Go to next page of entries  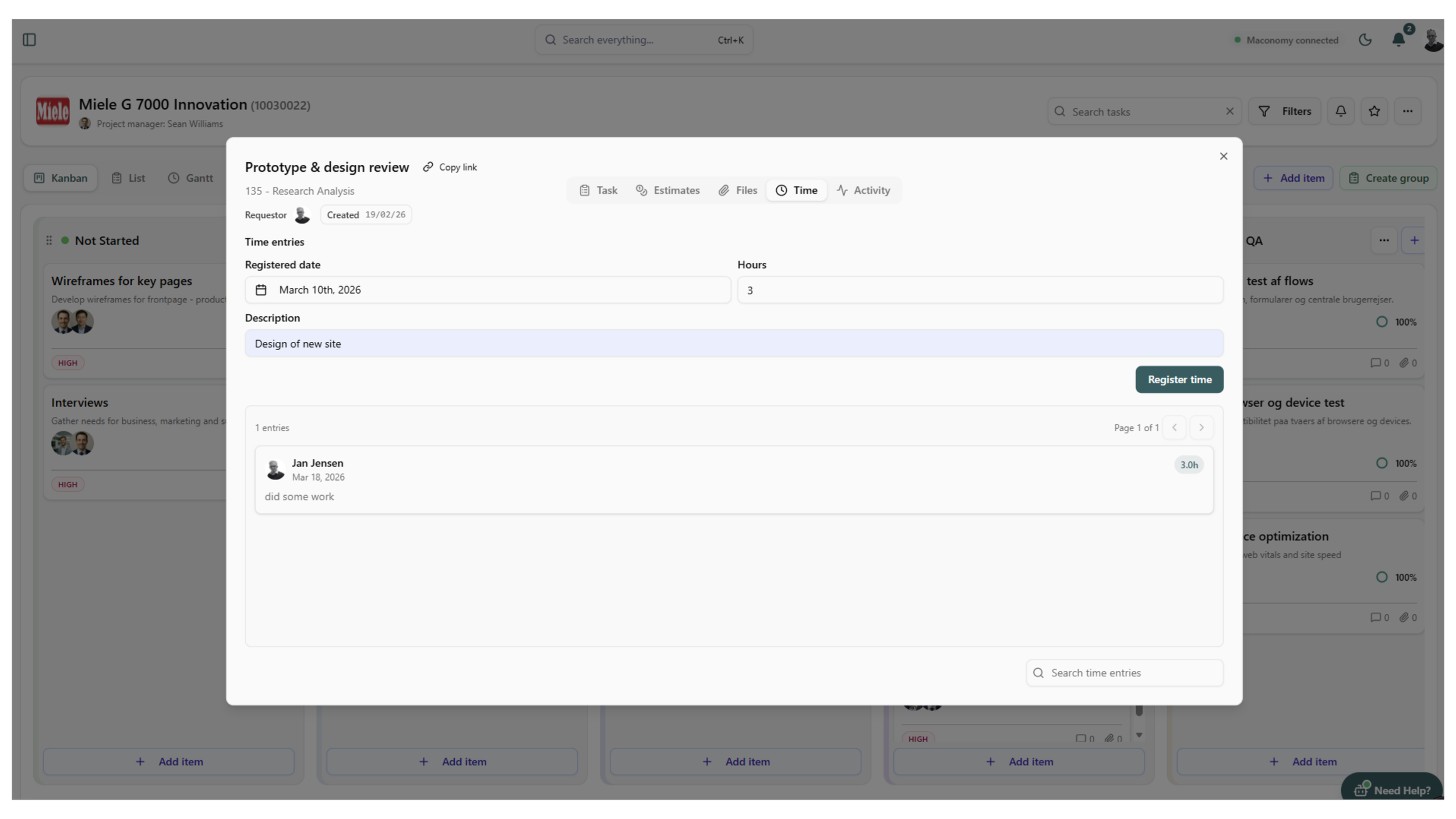tap(1201, 428)
